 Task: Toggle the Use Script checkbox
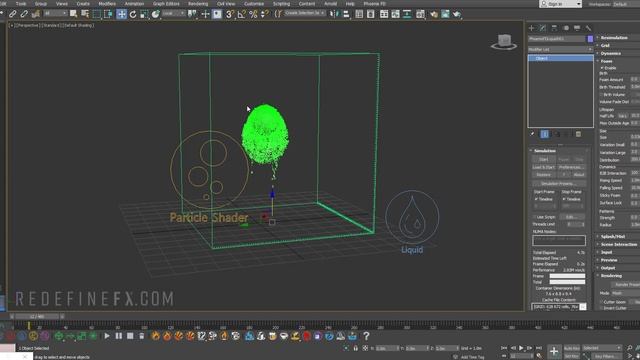coord(535,217)
